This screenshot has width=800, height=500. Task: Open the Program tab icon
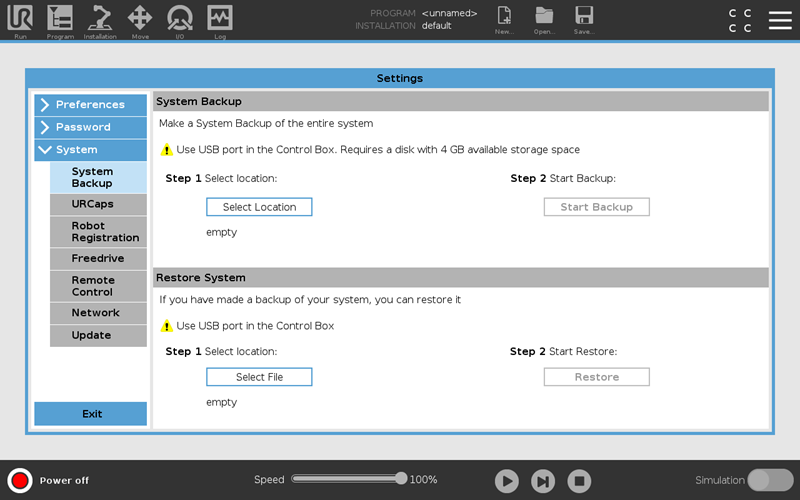[60, 19]
